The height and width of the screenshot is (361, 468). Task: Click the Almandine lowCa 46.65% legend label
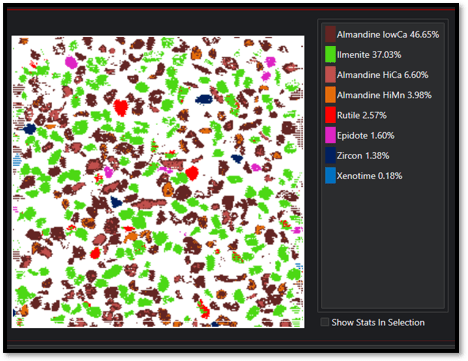pyautogui.click(x=388, y=35)
